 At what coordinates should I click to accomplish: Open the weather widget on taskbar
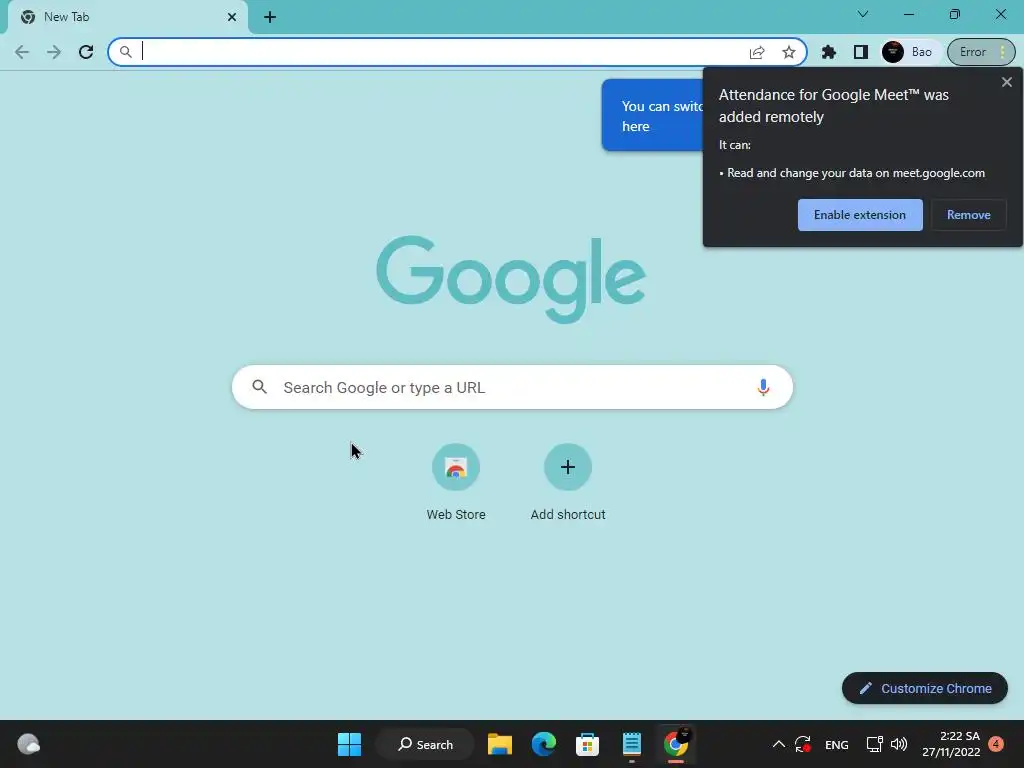28,744
